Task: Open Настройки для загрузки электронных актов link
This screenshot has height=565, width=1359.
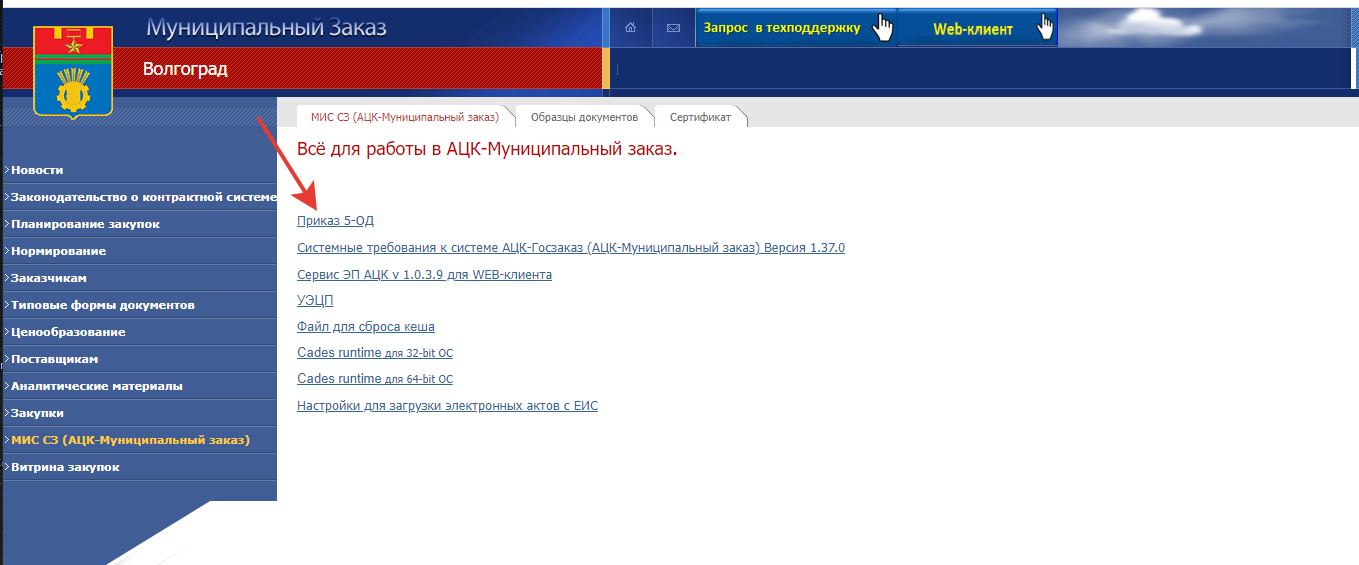Action: click(447, 406)
